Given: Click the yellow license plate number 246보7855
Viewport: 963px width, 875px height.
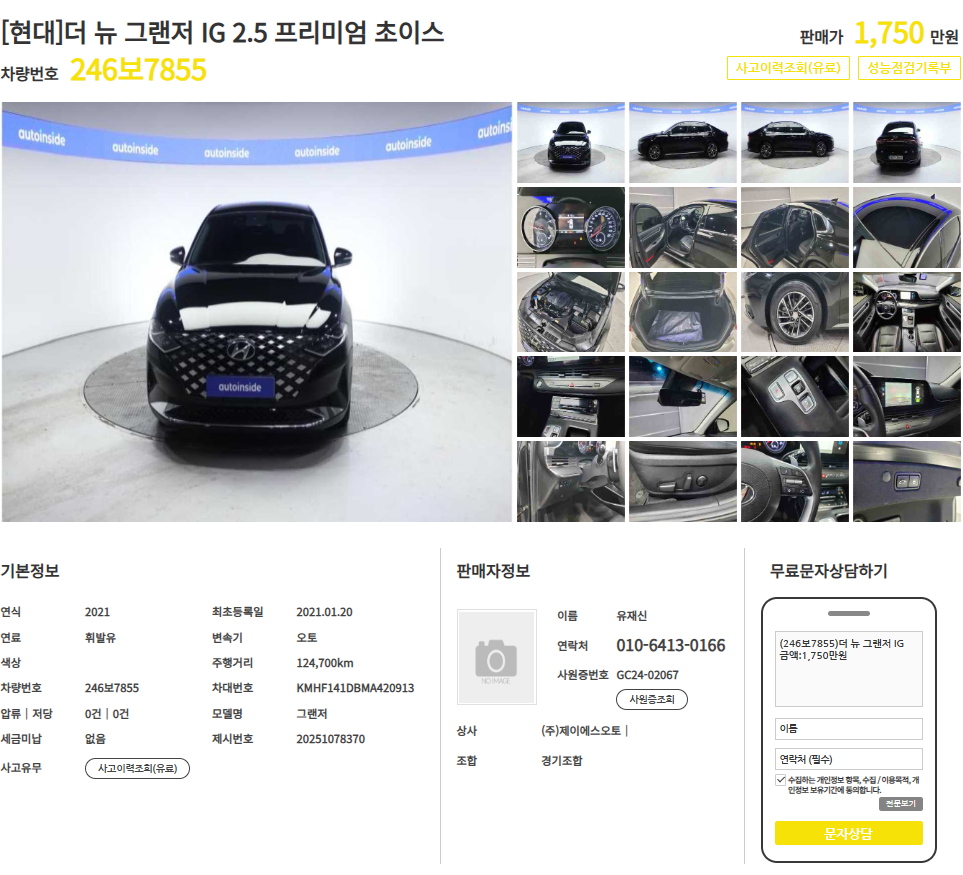Looking at the screenshot, I should [x=138, y=70].
